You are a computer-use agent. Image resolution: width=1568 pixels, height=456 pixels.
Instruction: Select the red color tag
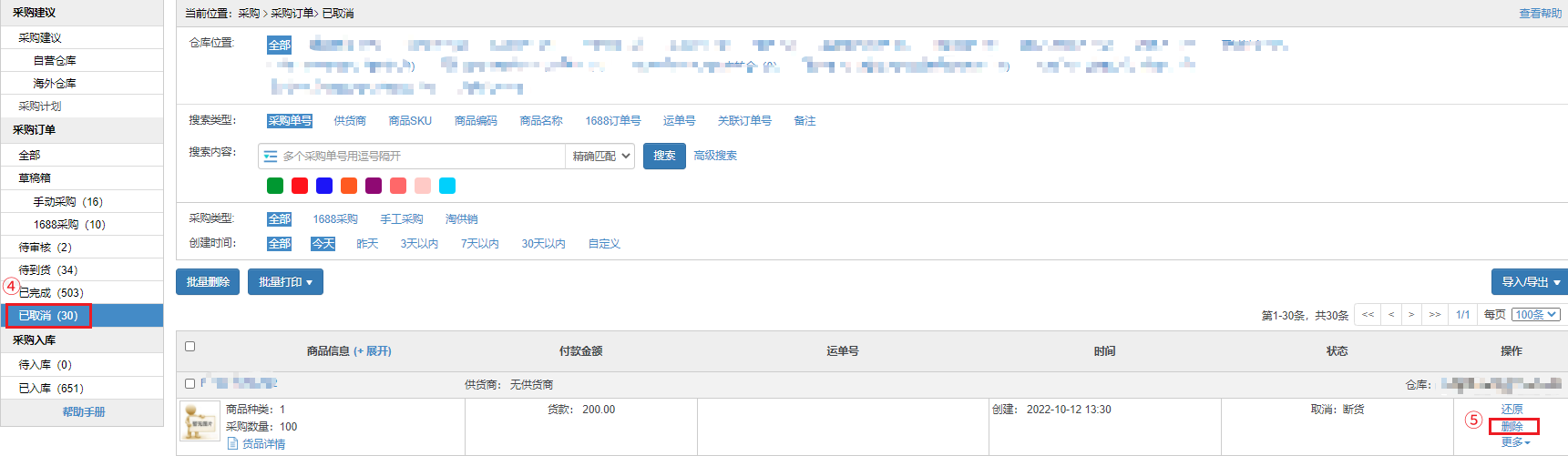(300, 186)
